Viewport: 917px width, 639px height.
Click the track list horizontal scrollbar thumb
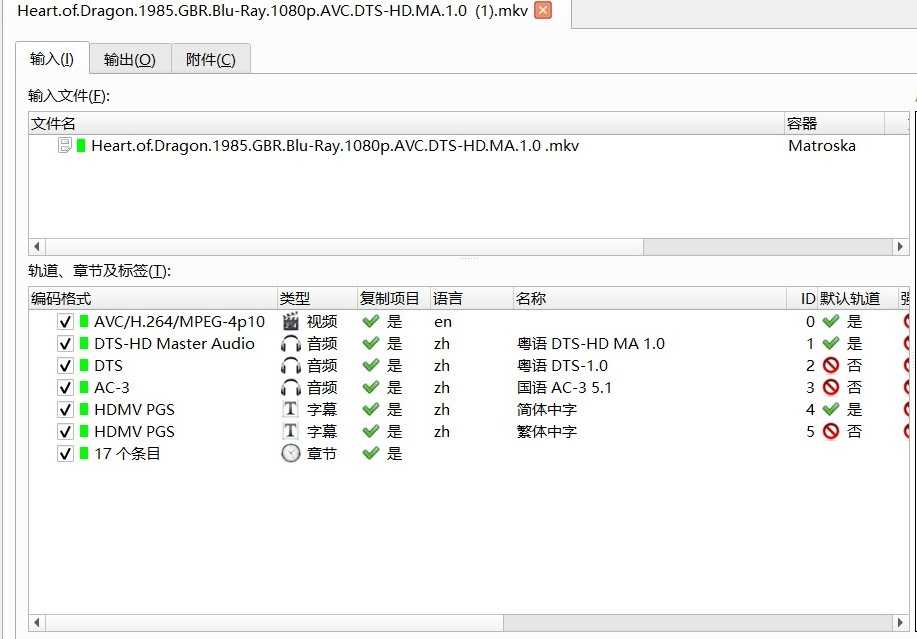(x=274, y=623)
